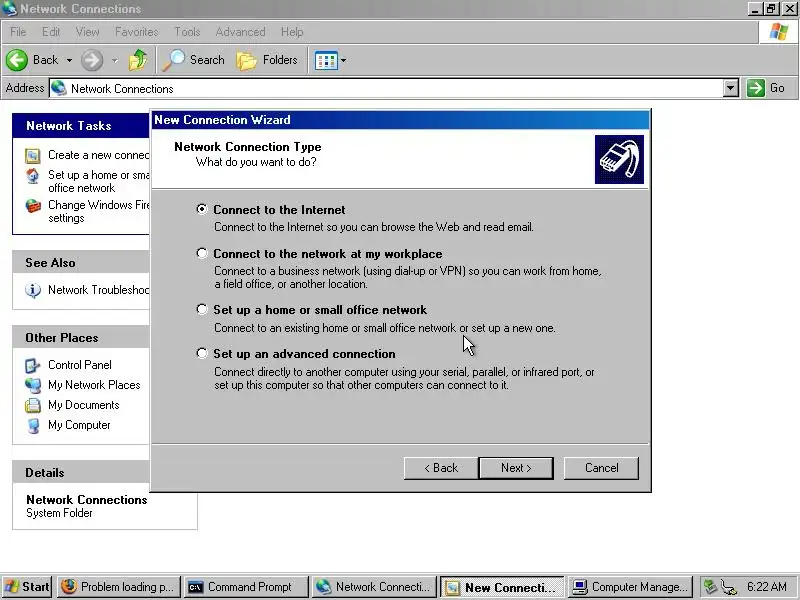Screen dimensions: 800x600
Task: Click the See Also panel header
Action: pyautogui.click(x=81, y=262)
